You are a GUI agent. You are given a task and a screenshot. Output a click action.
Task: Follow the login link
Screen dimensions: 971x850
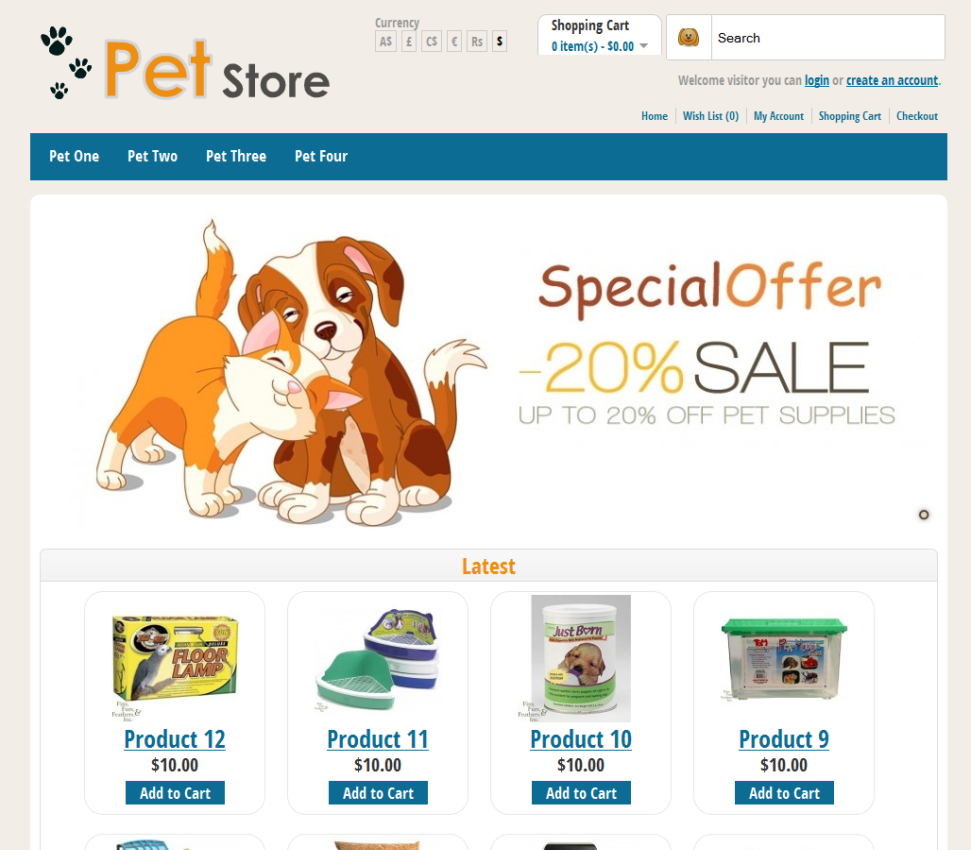click(817, 80)
